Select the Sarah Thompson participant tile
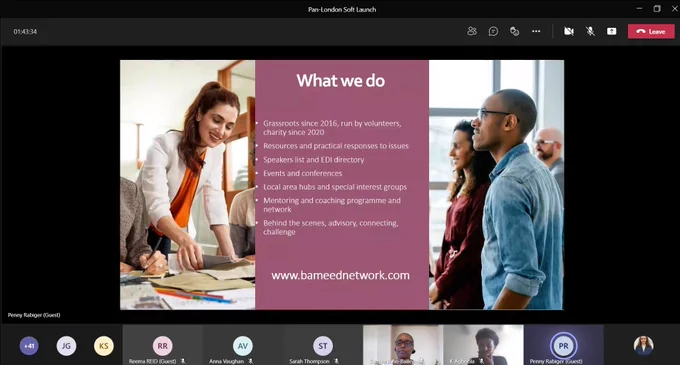The height and width of the screenshot is (365, 680). [323, 345]
